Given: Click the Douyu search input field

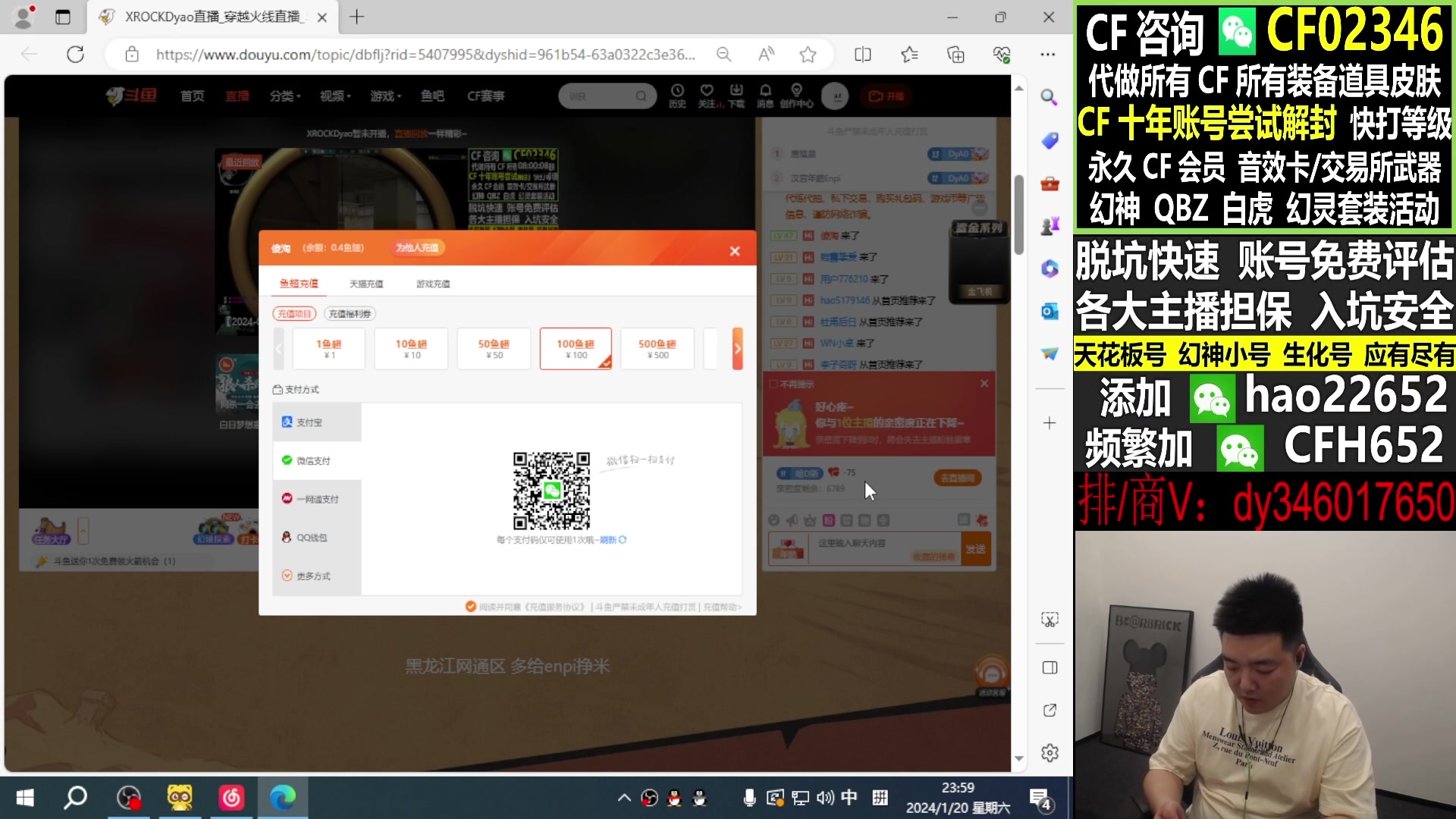Looking at the screenshot, I should (x=599, y=96).
